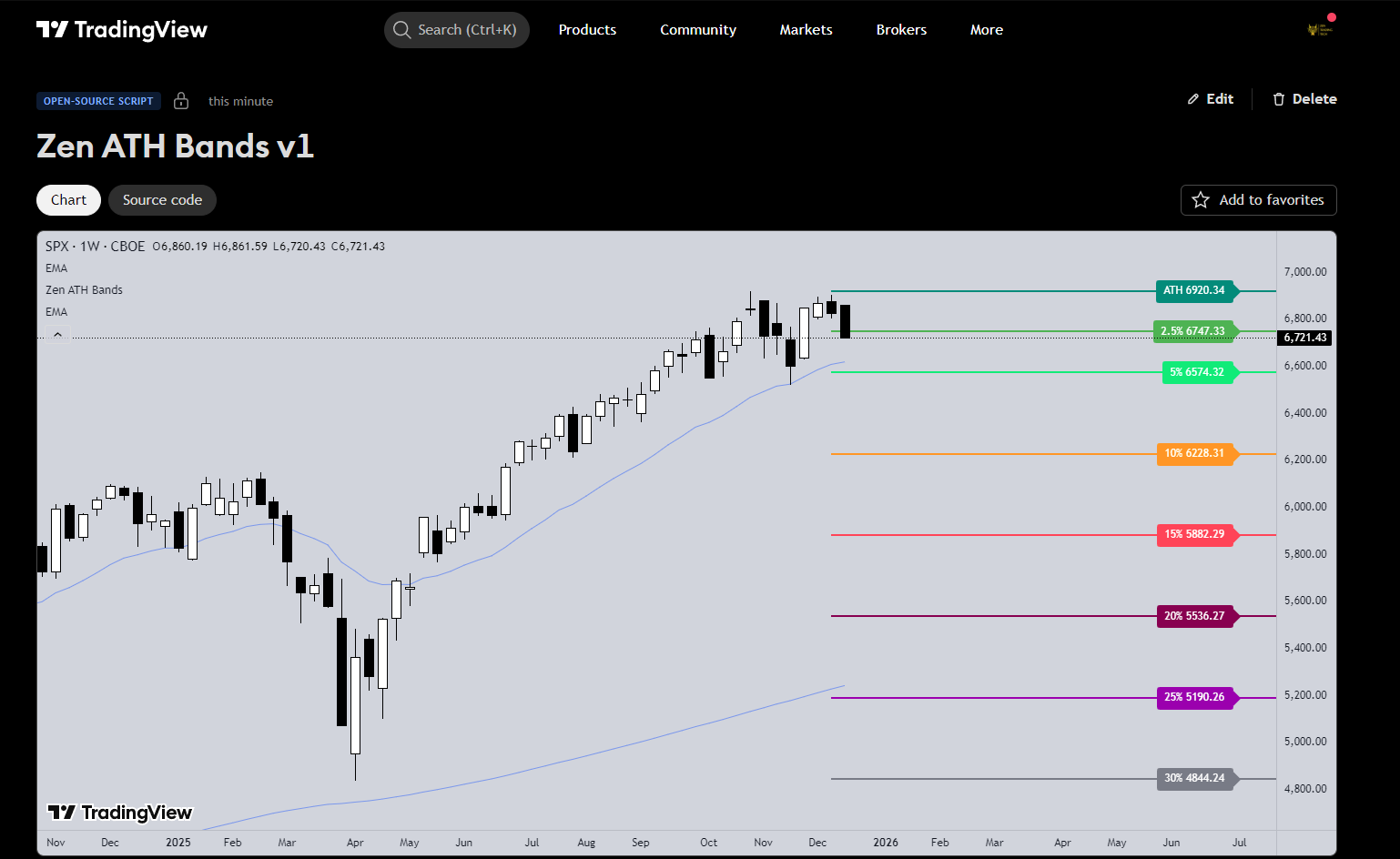The height and width of the screenshot is (859, 1400).
Task: Click the Brokers link
Action: pos(901,30)
